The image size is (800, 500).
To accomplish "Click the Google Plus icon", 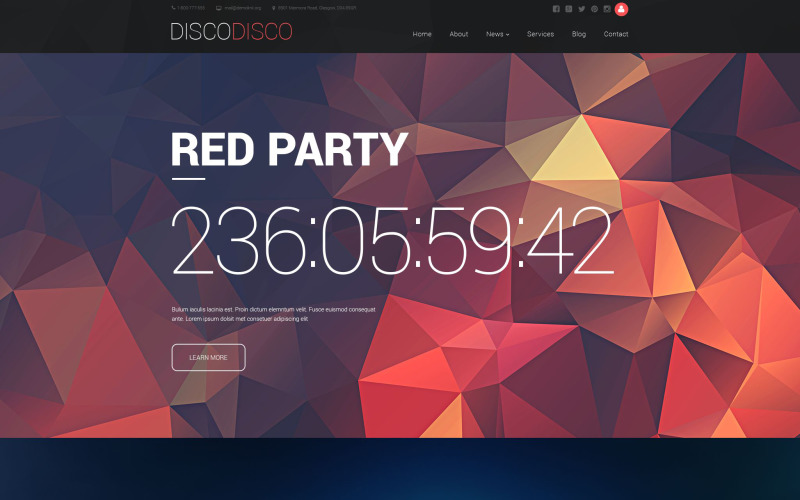I will pos(569,9).
